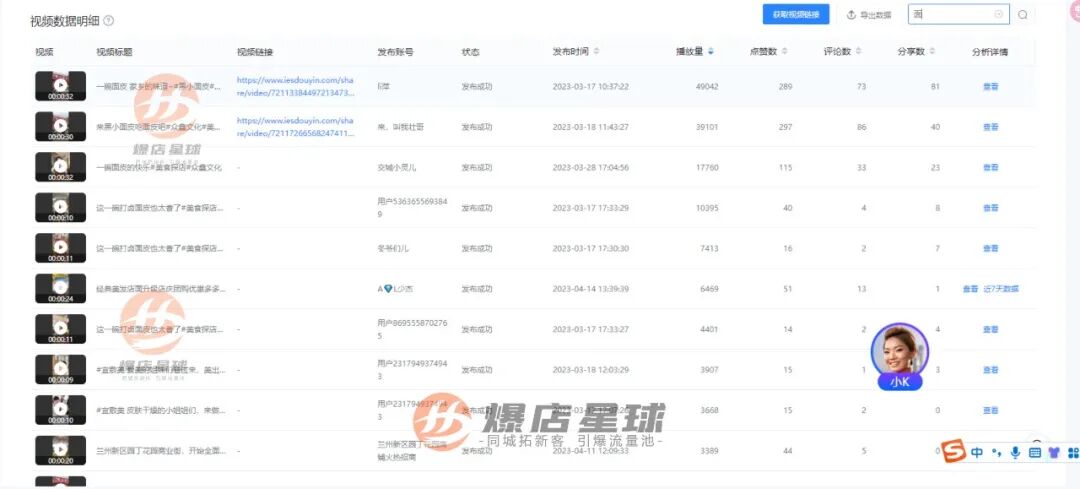Click 查看 in the 6469 plays row
The image size is (1080, 489).
[x=970, y=289]
